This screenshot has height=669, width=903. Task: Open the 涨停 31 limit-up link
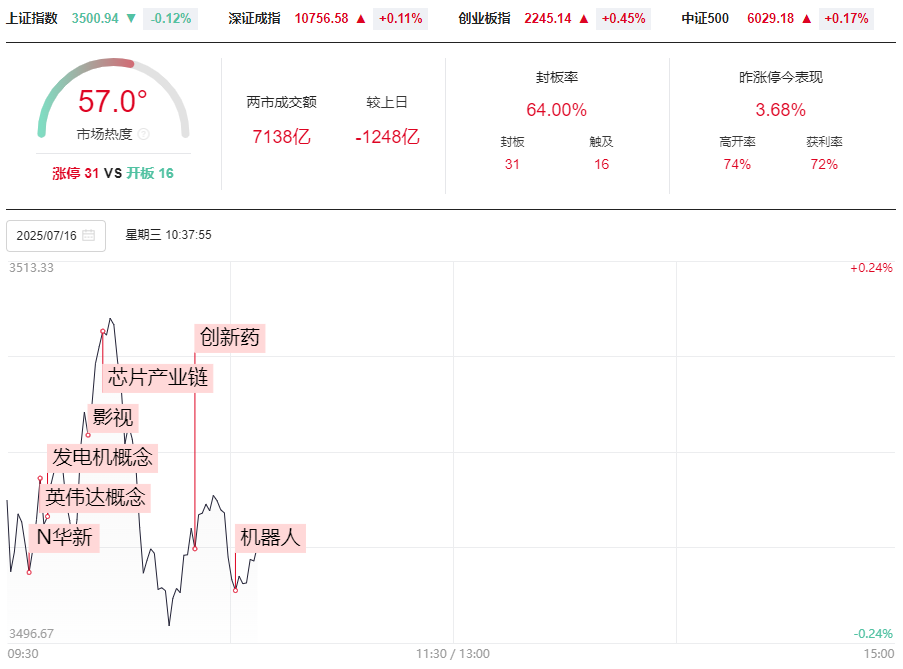75,173
